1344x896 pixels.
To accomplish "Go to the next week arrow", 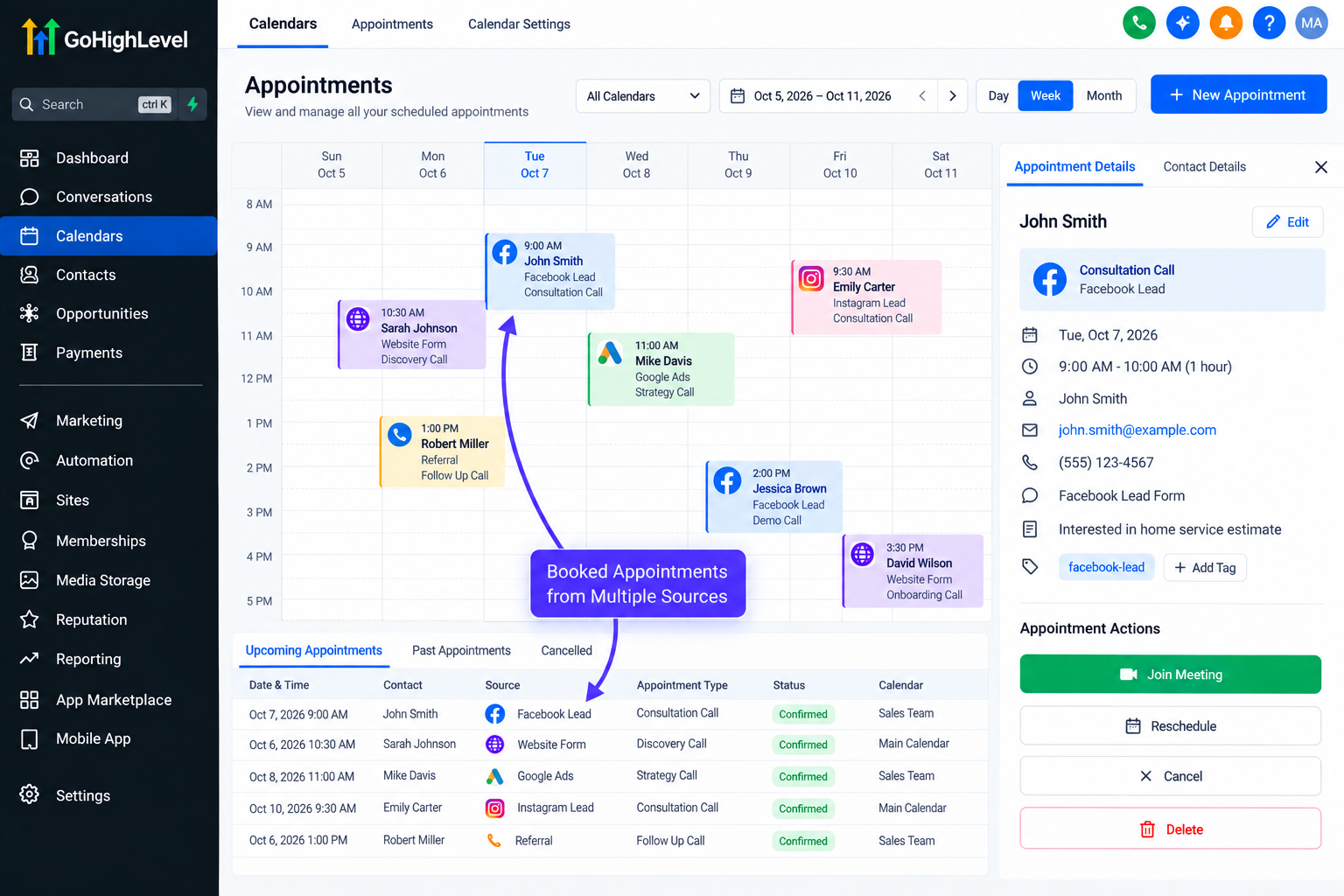I will point(953,96).
